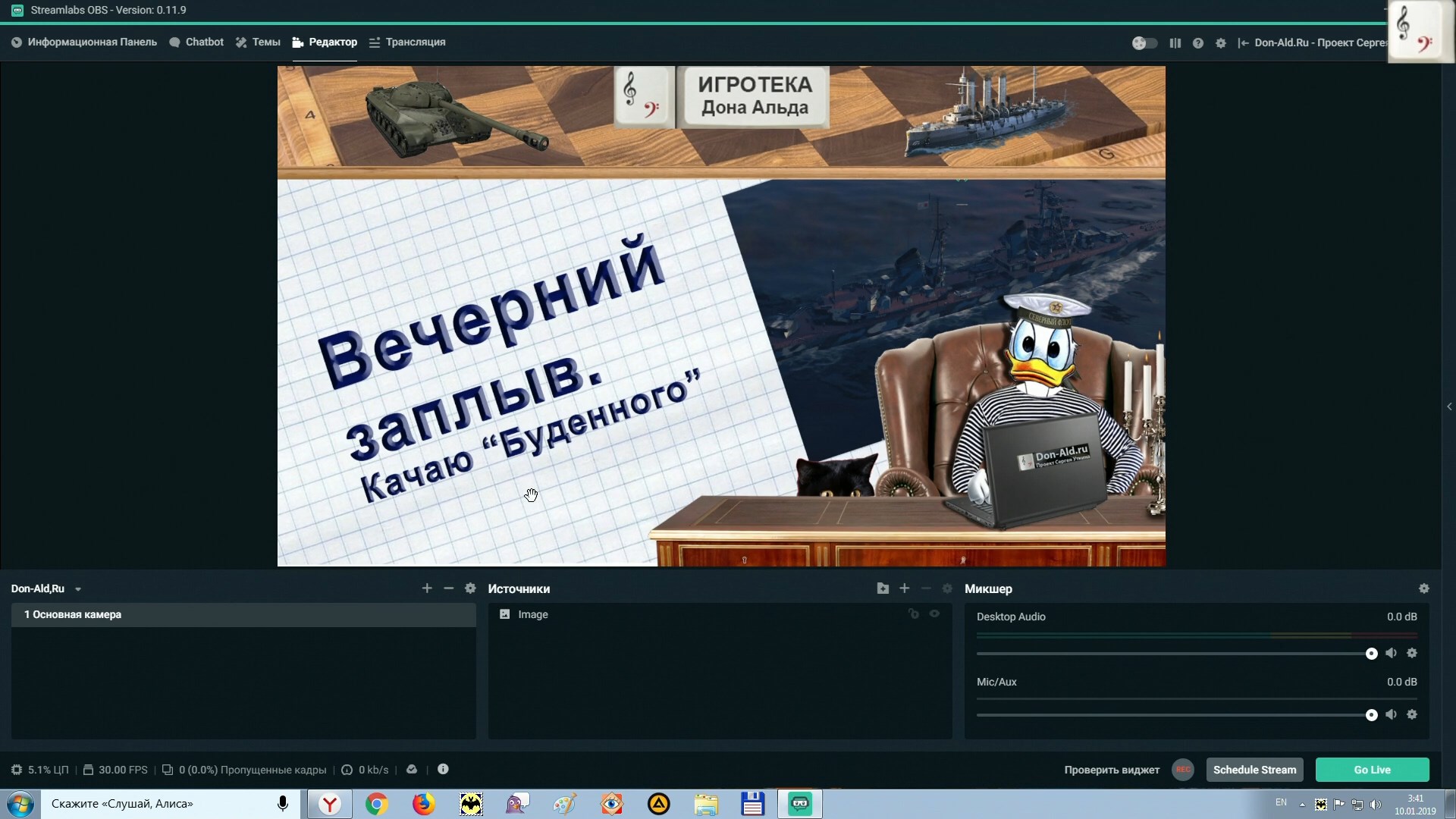This screenshot has height=819, width=1456.
Task: Remove the selected scene with minus icon
Action: 448,588
